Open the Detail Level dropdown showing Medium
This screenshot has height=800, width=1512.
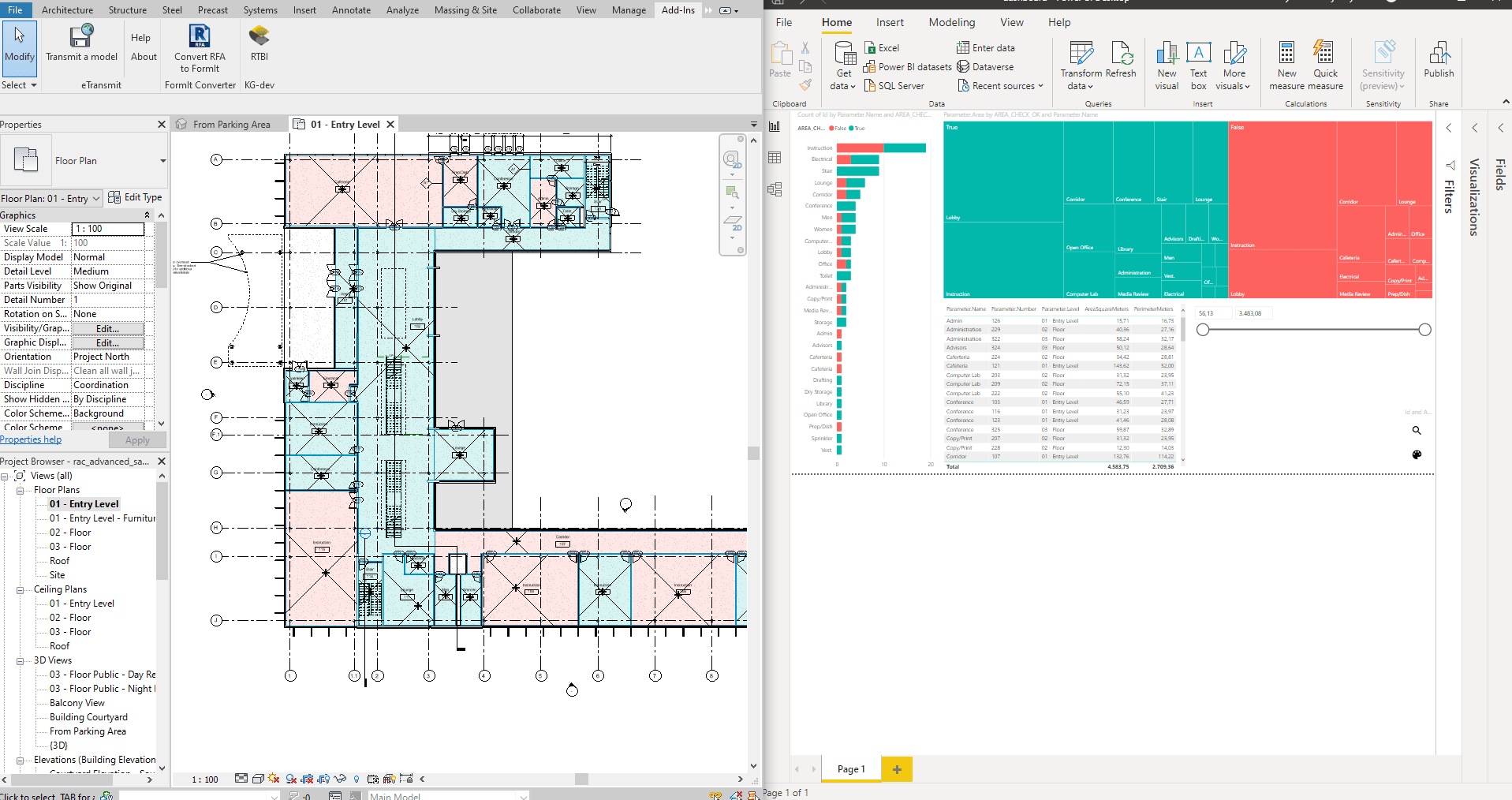(x=110, y=271)
